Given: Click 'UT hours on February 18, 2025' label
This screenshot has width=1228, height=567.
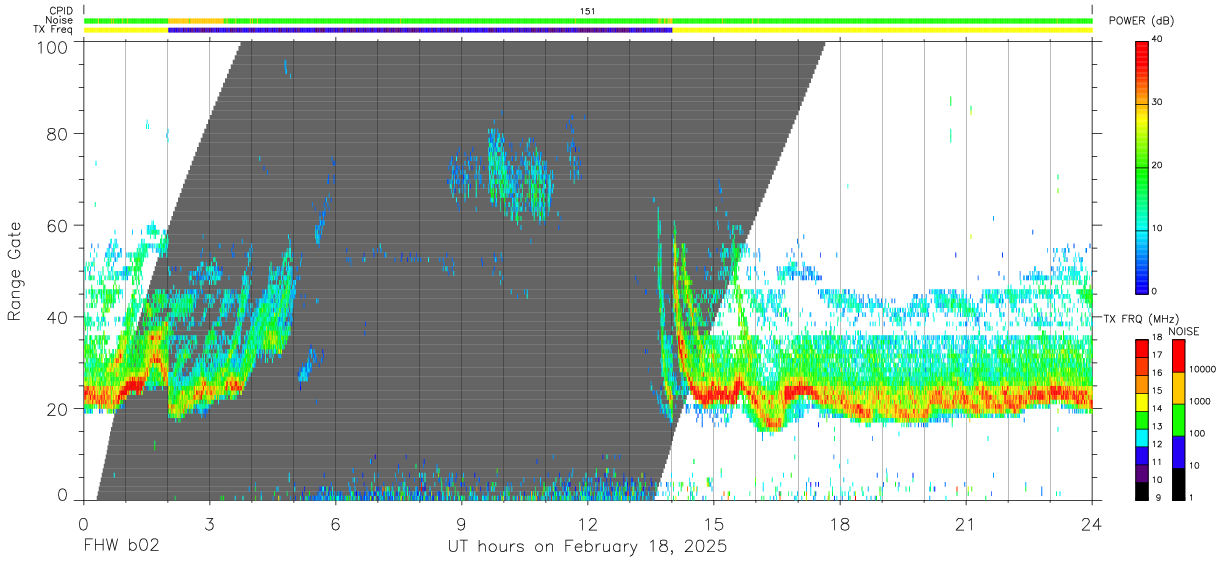Looking at the screenshot, I should tap(587, 548).
